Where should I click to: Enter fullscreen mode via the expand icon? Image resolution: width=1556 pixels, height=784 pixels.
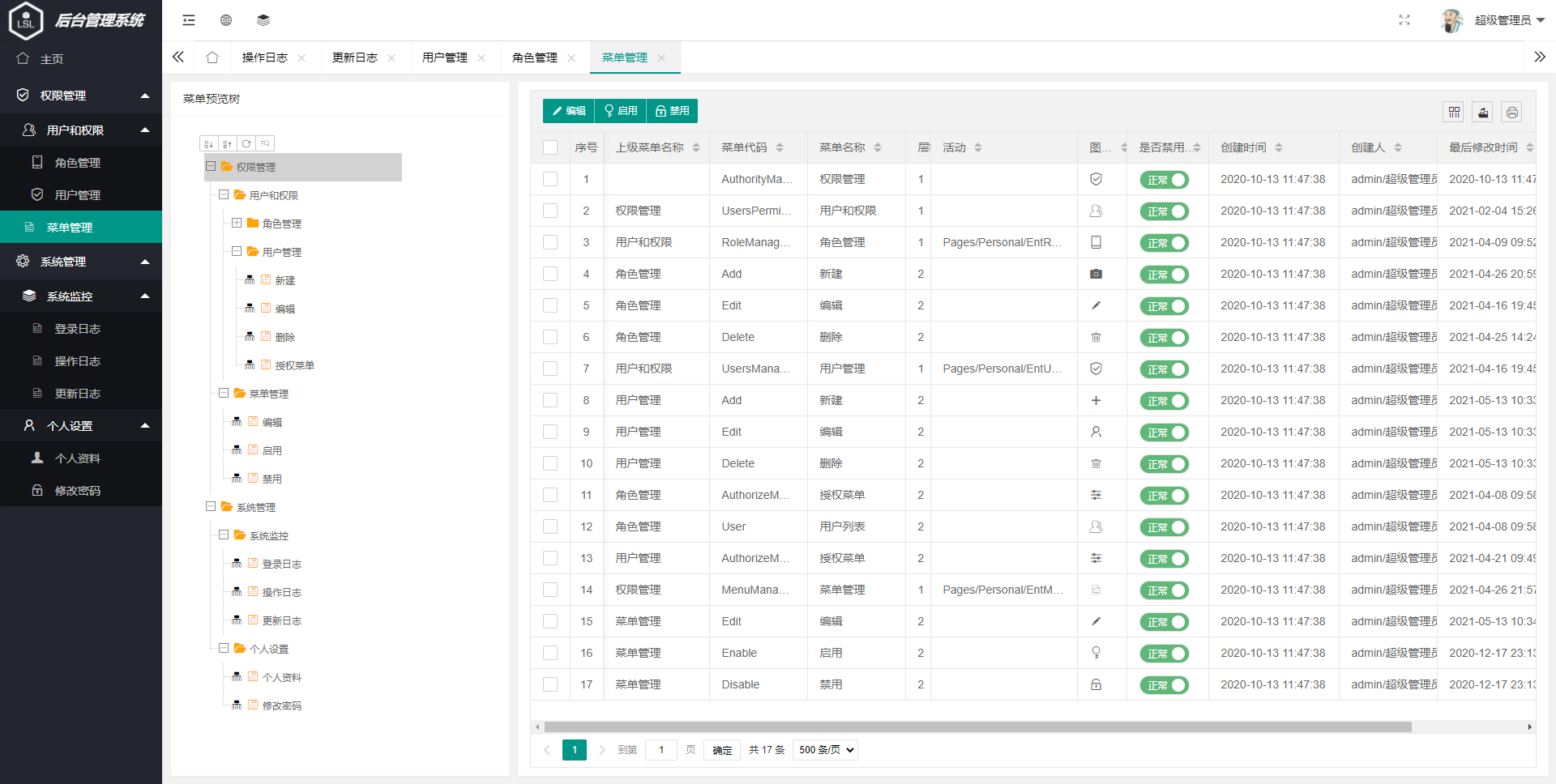tap(1405, 20)
